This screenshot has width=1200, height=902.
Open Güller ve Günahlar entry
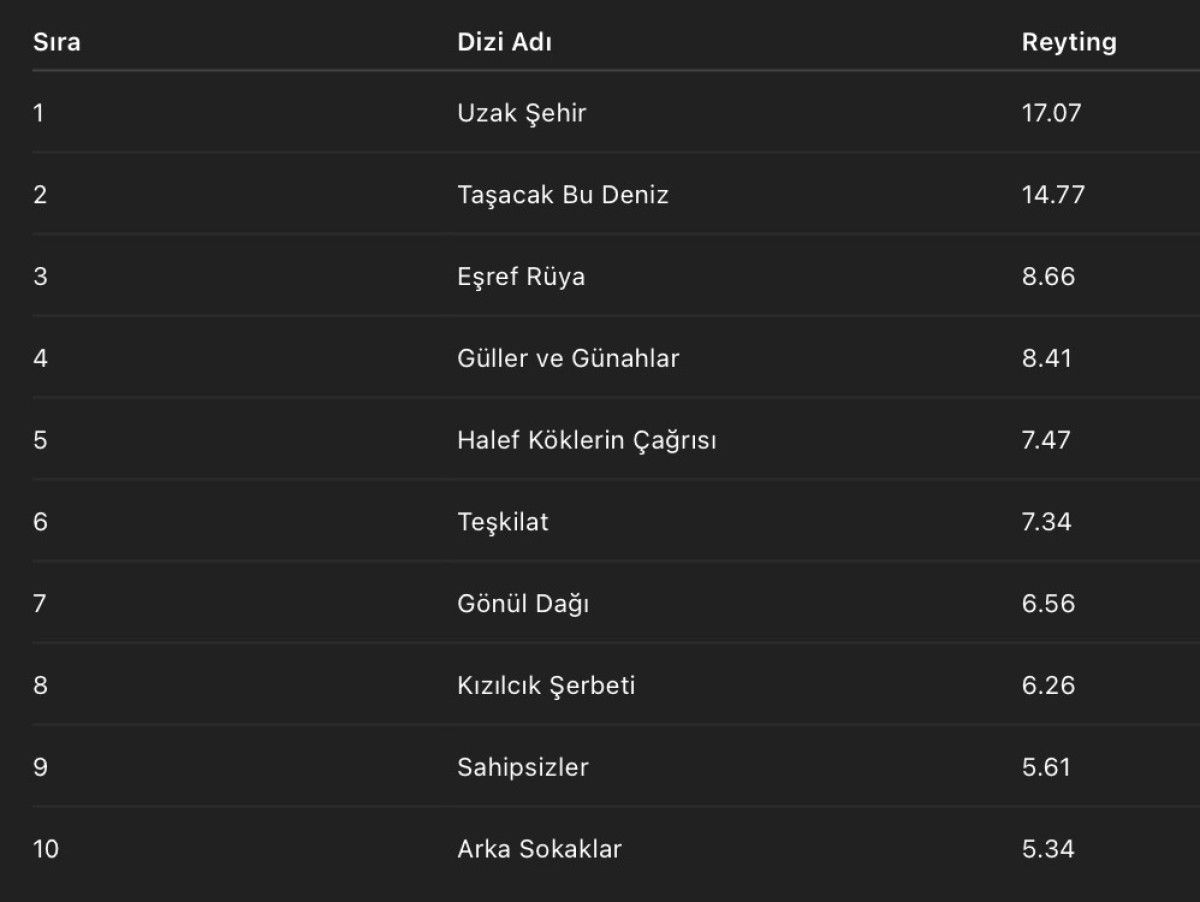coord(568,358)
